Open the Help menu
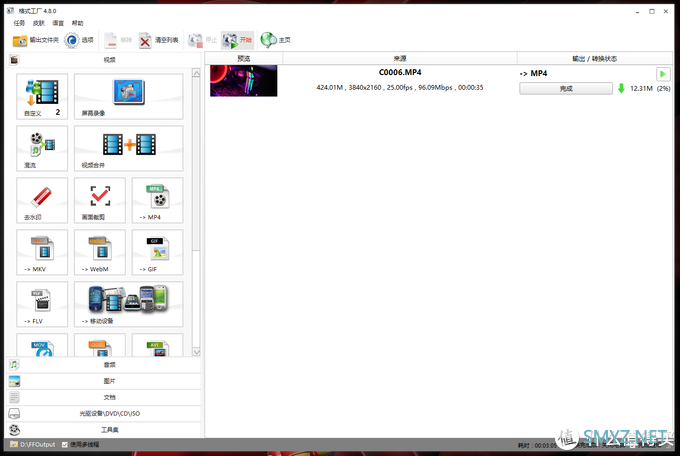This screenshot has width=680, height=456. [x=77, y=23]
